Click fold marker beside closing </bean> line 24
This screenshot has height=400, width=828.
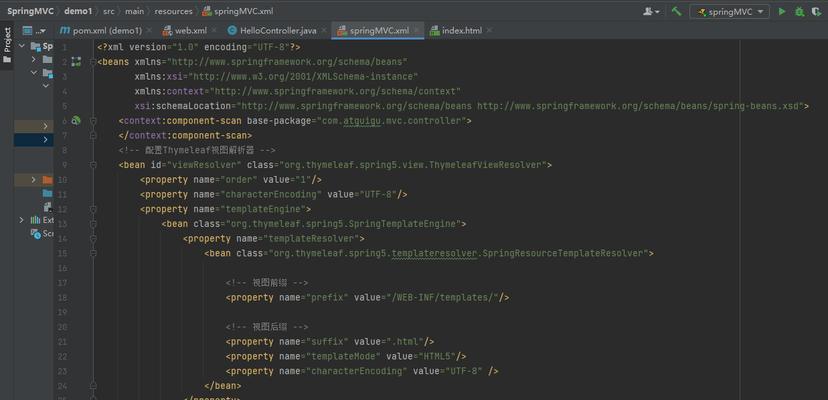click(x=93, y=386)
